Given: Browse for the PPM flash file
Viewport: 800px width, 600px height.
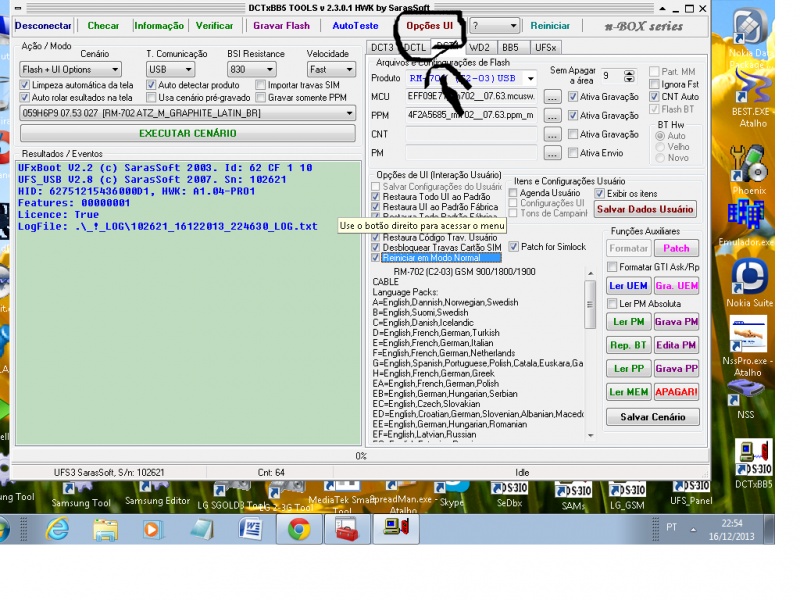Looking at the screenshot, I should 552,116.
